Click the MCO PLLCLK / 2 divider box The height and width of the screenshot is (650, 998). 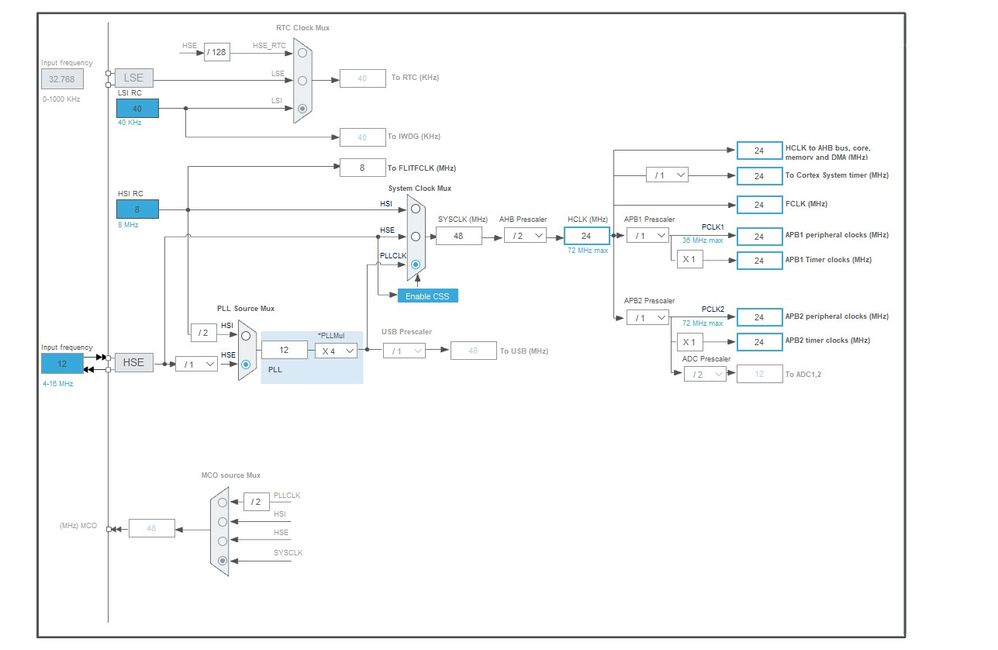point(256,502)
